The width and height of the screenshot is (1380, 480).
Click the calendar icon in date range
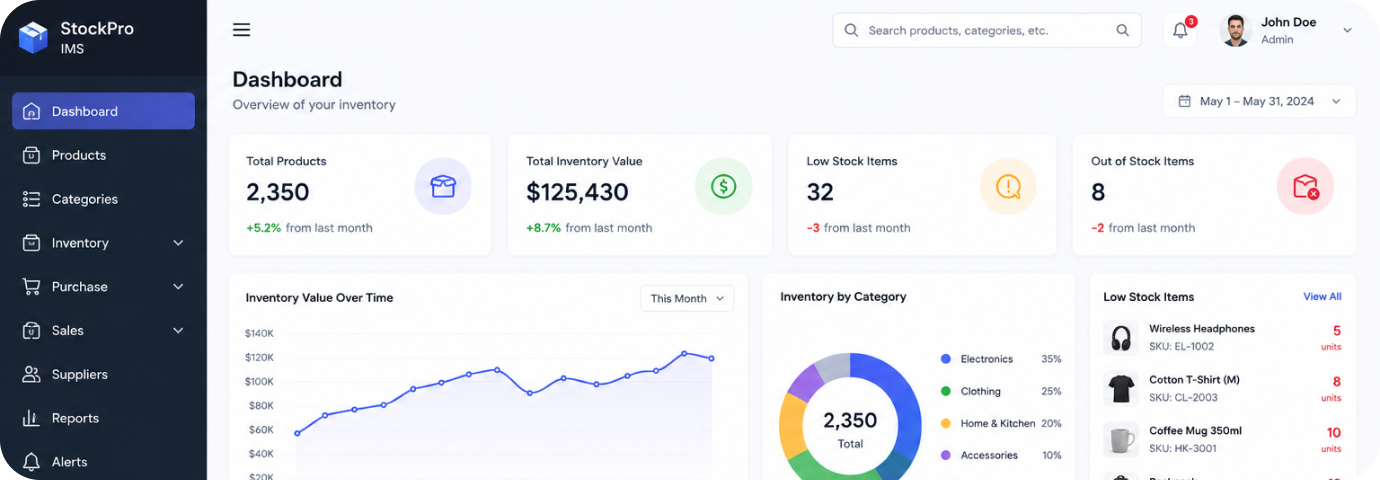(1184, 101)
